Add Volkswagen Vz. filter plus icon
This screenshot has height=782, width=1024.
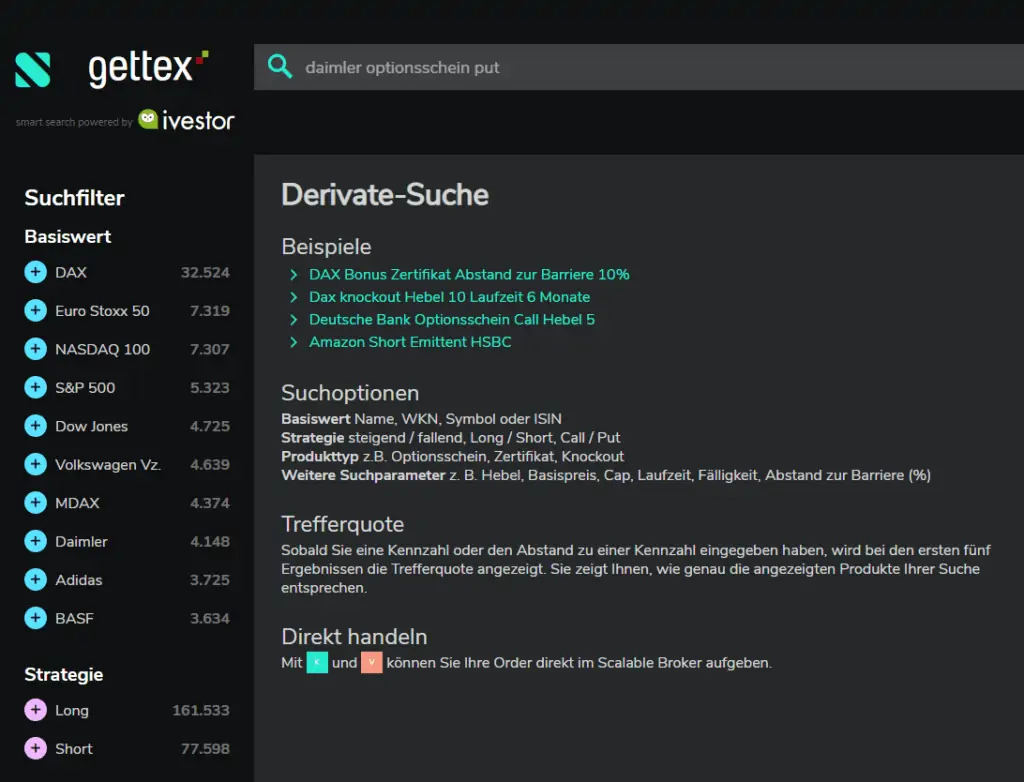(x=35, y=464)
